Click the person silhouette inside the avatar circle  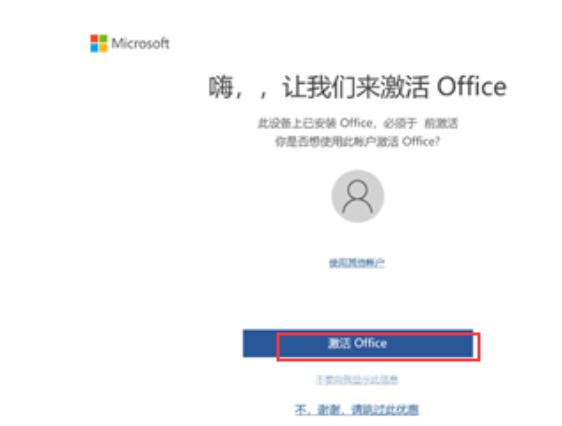[x=357, y=197]
